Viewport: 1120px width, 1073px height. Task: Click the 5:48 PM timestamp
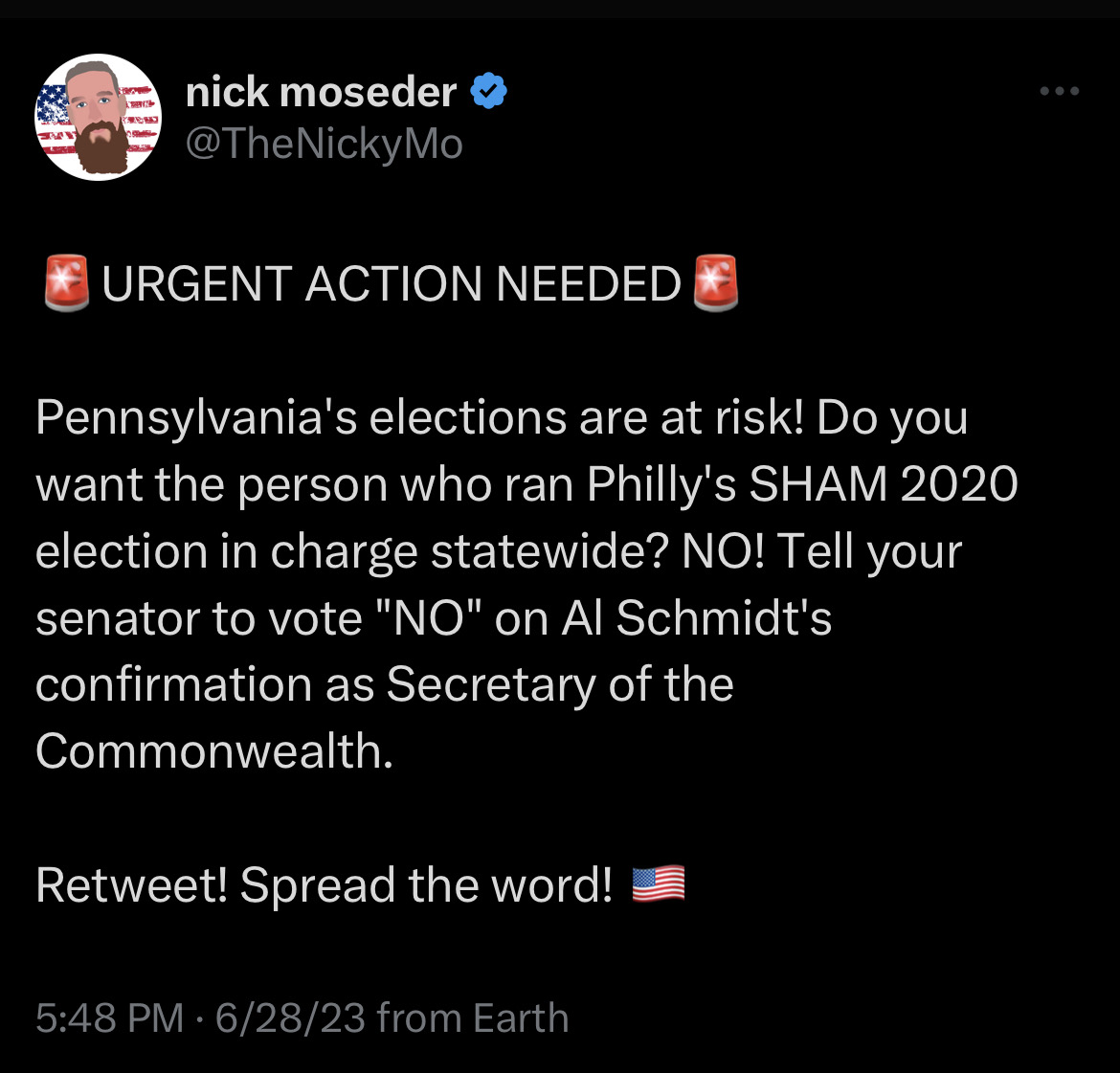[x=110, y=1017]
